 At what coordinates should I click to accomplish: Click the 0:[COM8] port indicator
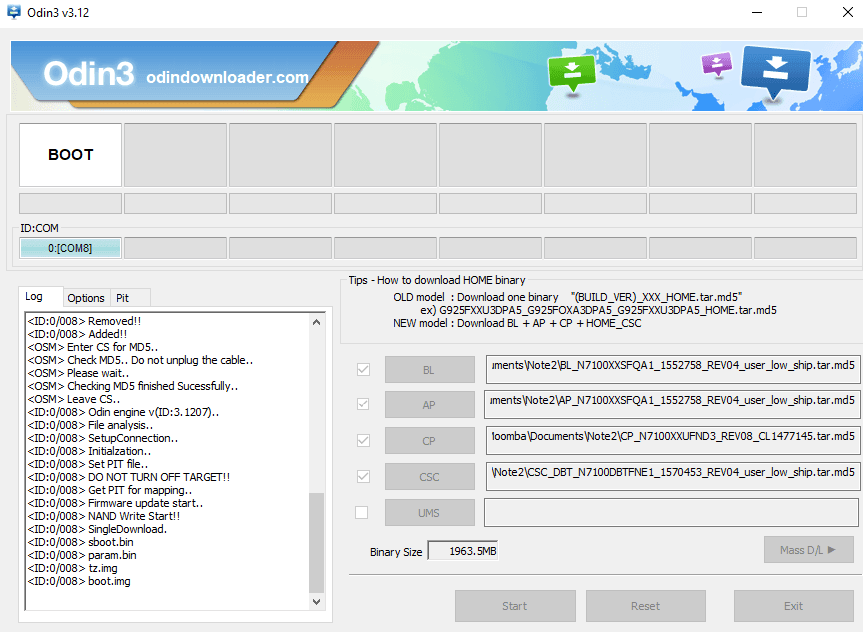pos(70,248)
